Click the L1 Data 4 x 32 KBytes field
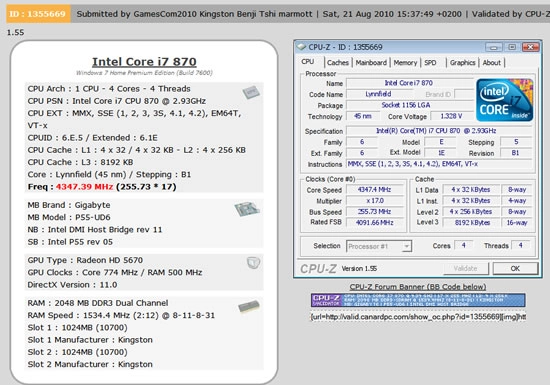 point(471,190)
